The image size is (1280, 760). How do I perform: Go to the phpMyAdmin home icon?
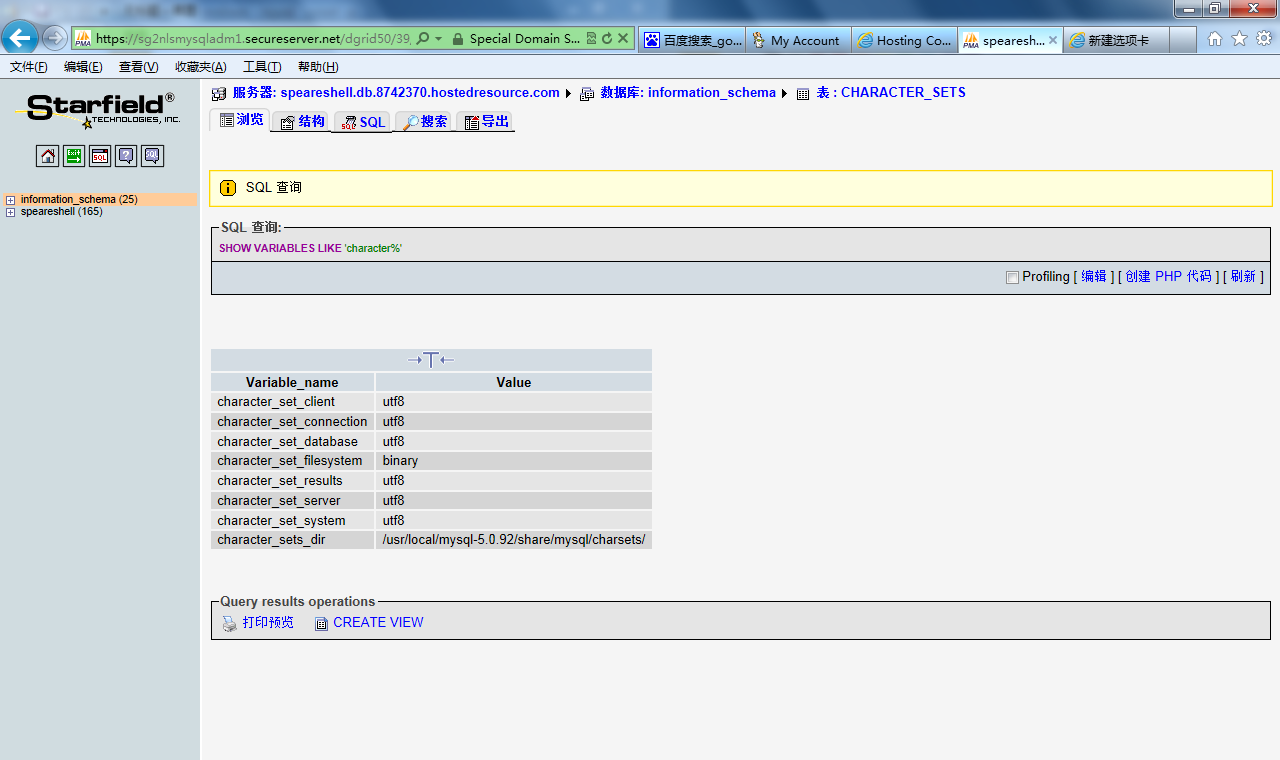click(x=47, y=156)
